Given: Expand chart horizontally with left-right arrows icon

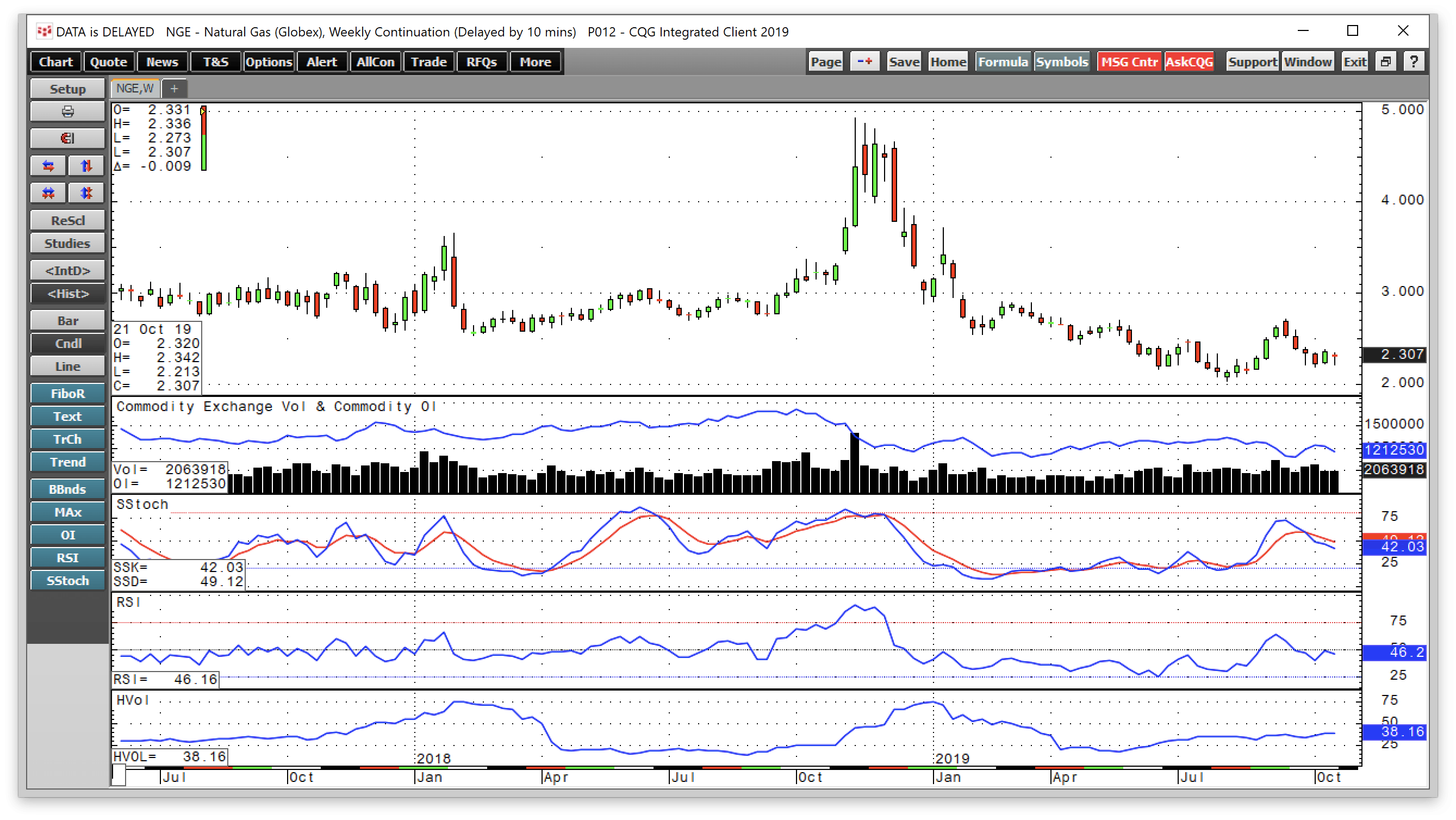Looking at the screenshot, I should click(x=48, y=166).
